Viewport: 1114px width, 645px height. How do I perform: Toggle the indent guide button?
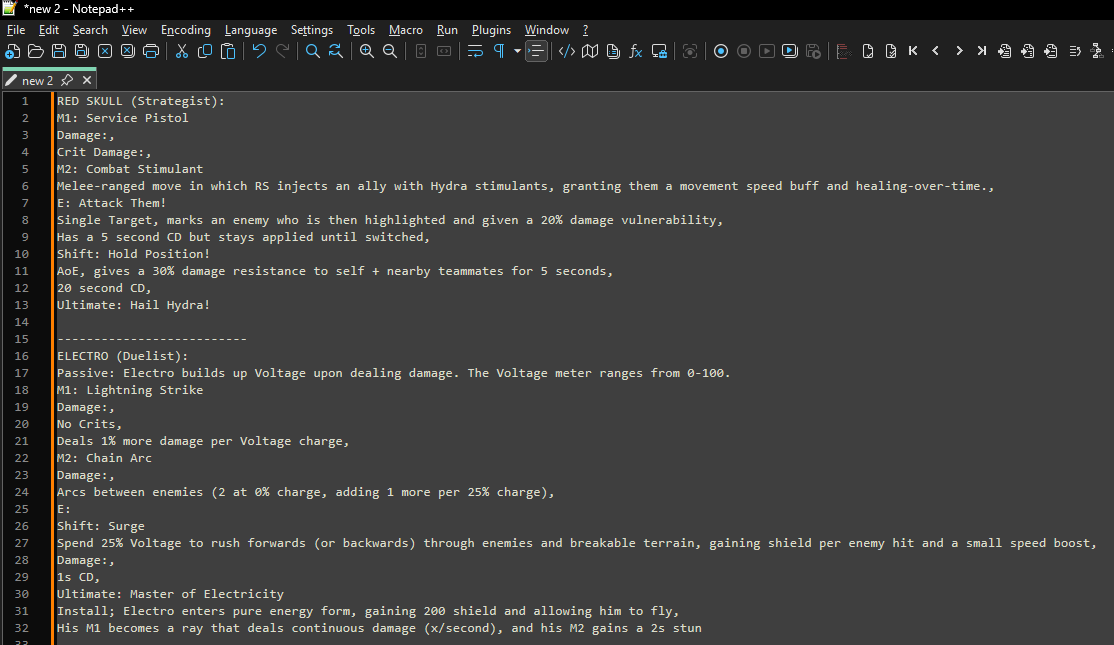[x=536, y=51]
